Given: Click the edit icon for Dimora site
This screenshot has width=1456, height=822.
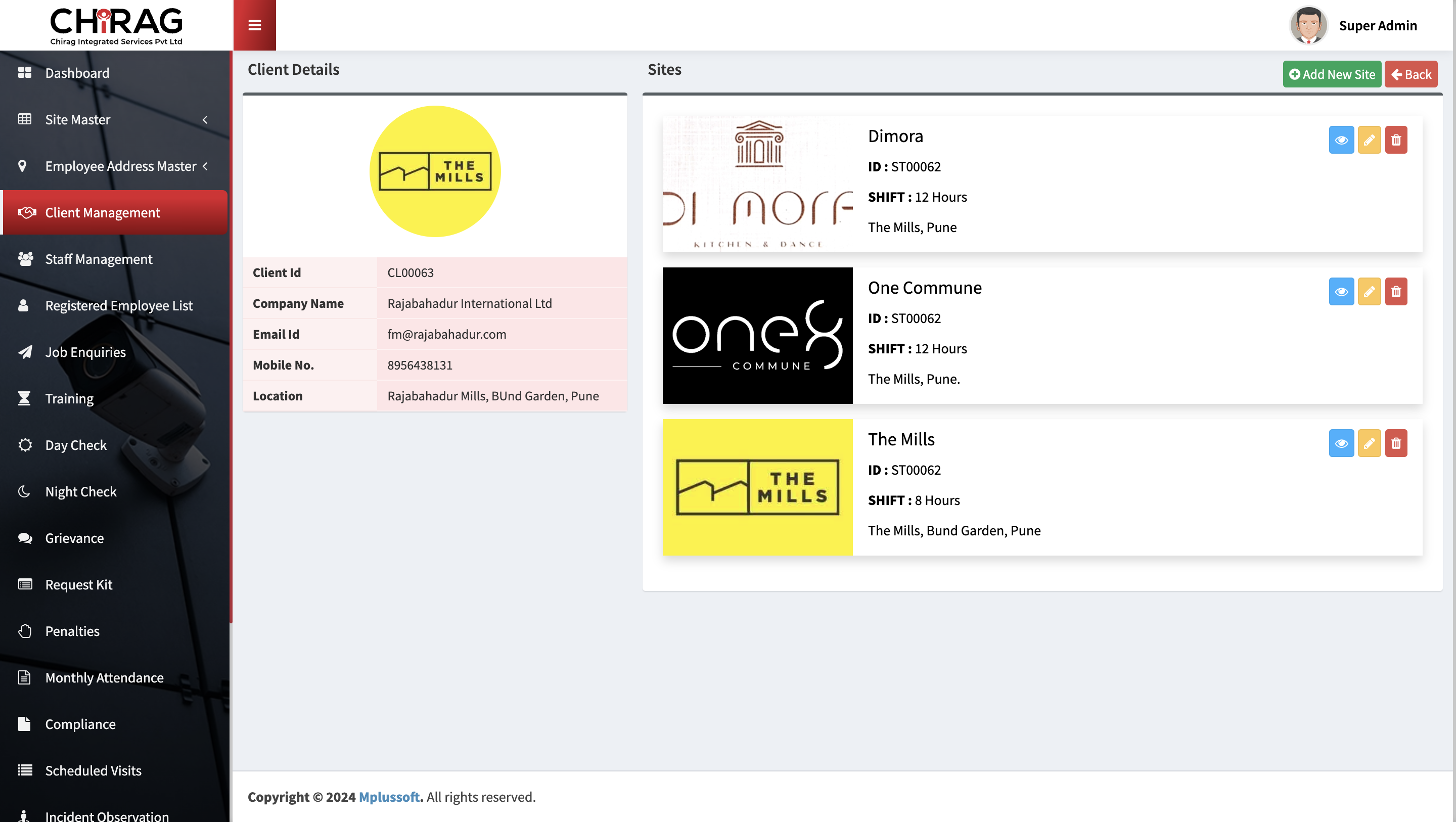Looking at the screenshot, I should coord(1369,140).
